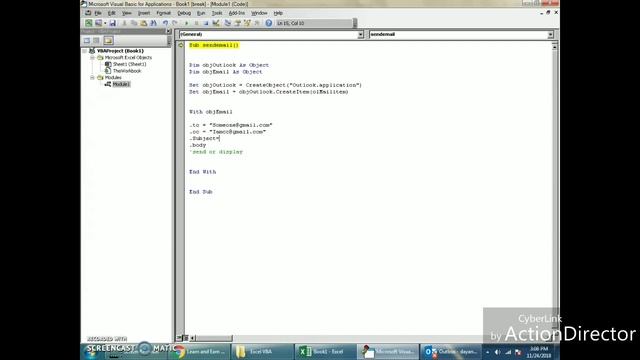The height and width of the screenshot is (360, 640).
Task: Click the Find binoculars icon
Action: [x=153, y=23]
